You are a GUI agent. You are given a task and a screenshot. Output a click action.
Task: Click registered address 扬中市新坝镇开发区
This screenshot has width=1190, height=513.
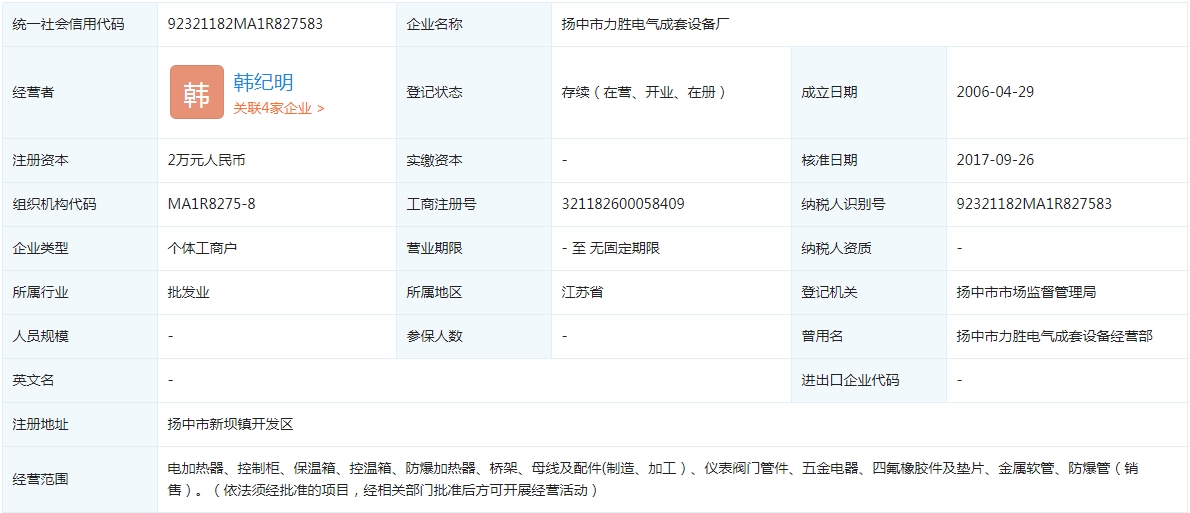[x=230, y=424]
